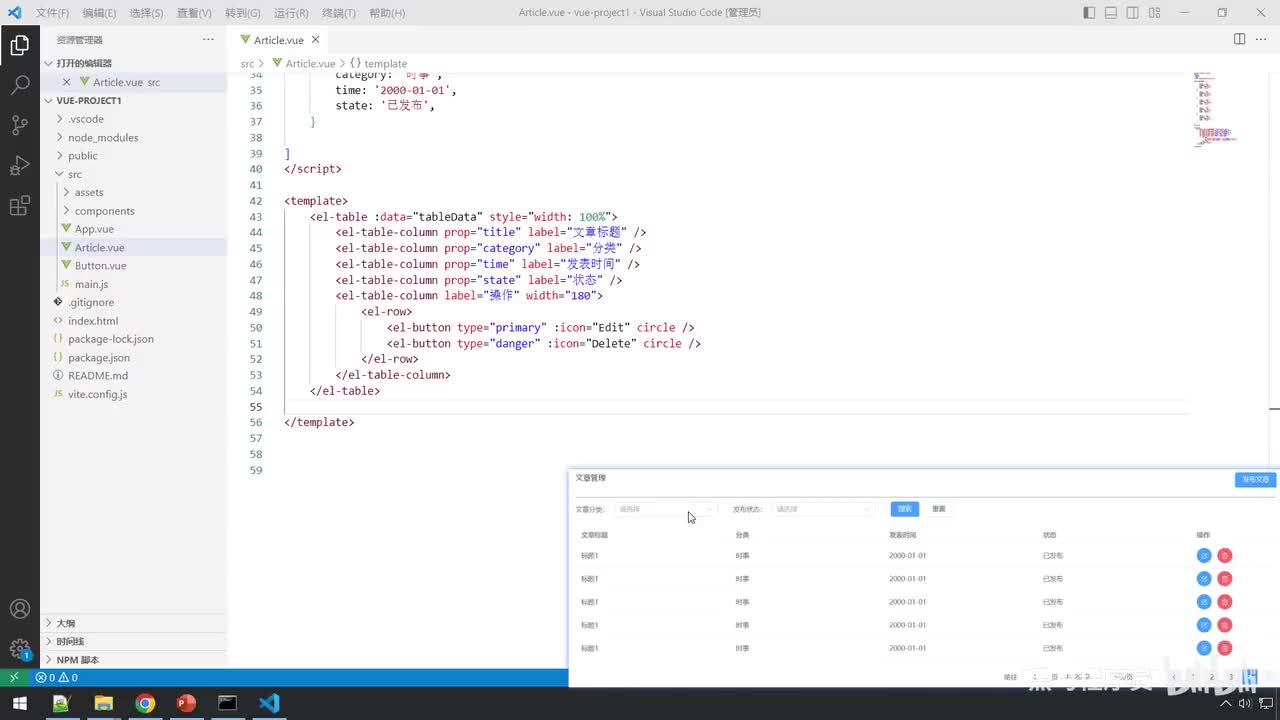Open App.vue file in explorer
Screen dimensions: 1280x720
94,229
